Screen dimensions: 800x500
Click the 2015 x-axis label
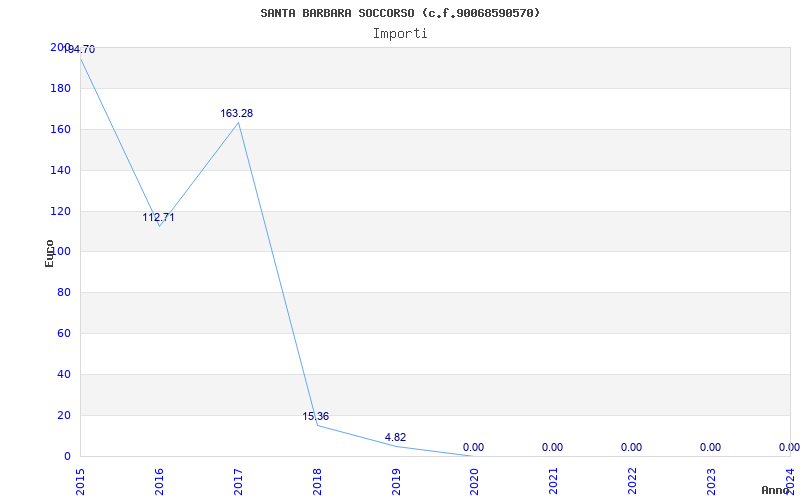pos(80,481)
